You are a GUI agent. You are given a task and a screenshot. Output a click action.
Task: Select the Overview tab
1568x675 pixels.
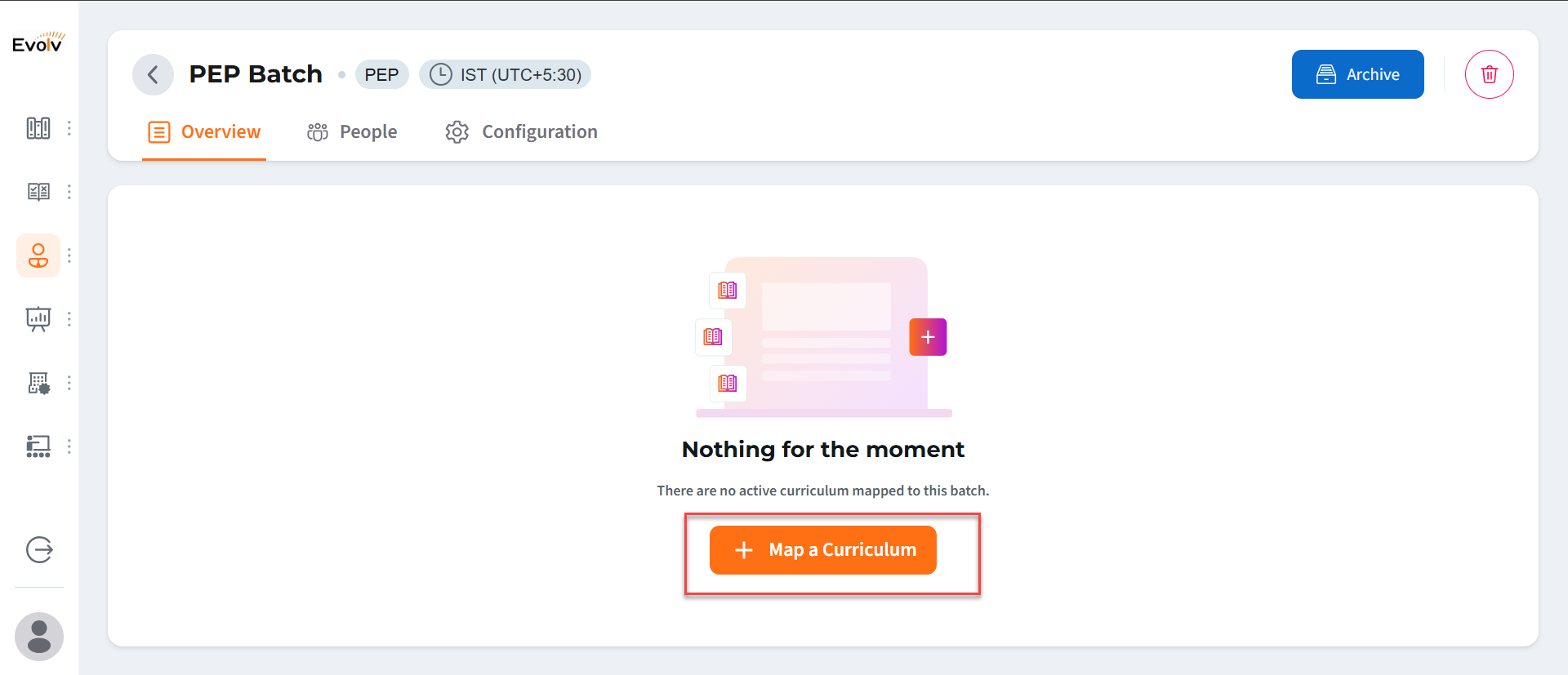point(204,132)
